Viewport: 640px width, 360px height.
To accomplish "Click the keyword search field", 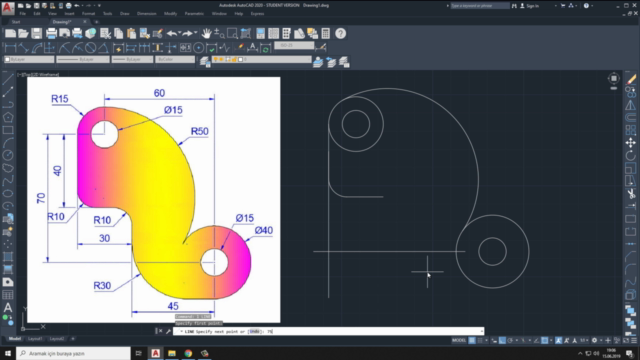I will tap(480, 6).
